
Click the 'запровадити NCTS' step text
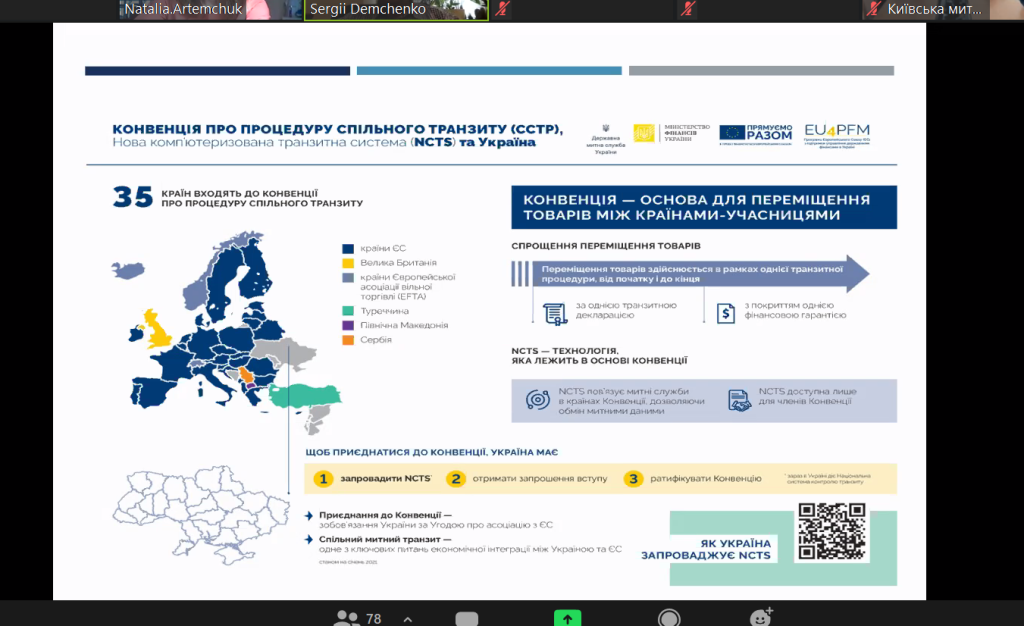click(385, 478)
